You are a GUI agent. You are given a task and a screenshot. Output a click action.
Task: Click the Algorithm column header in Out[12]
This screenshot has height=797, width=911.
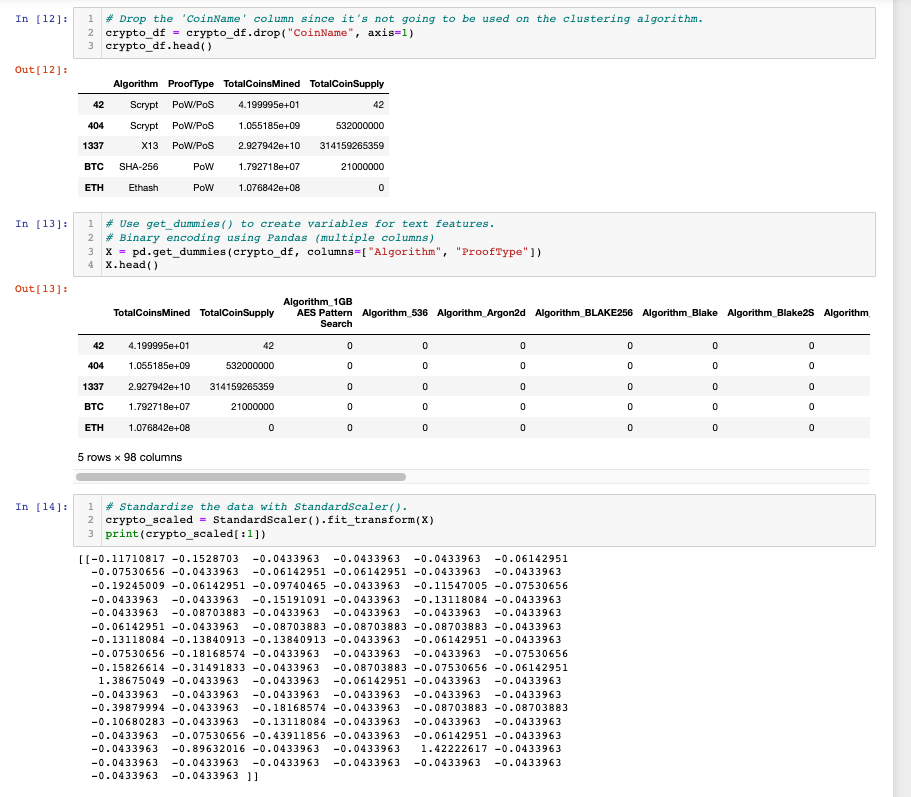pos(135,84)
